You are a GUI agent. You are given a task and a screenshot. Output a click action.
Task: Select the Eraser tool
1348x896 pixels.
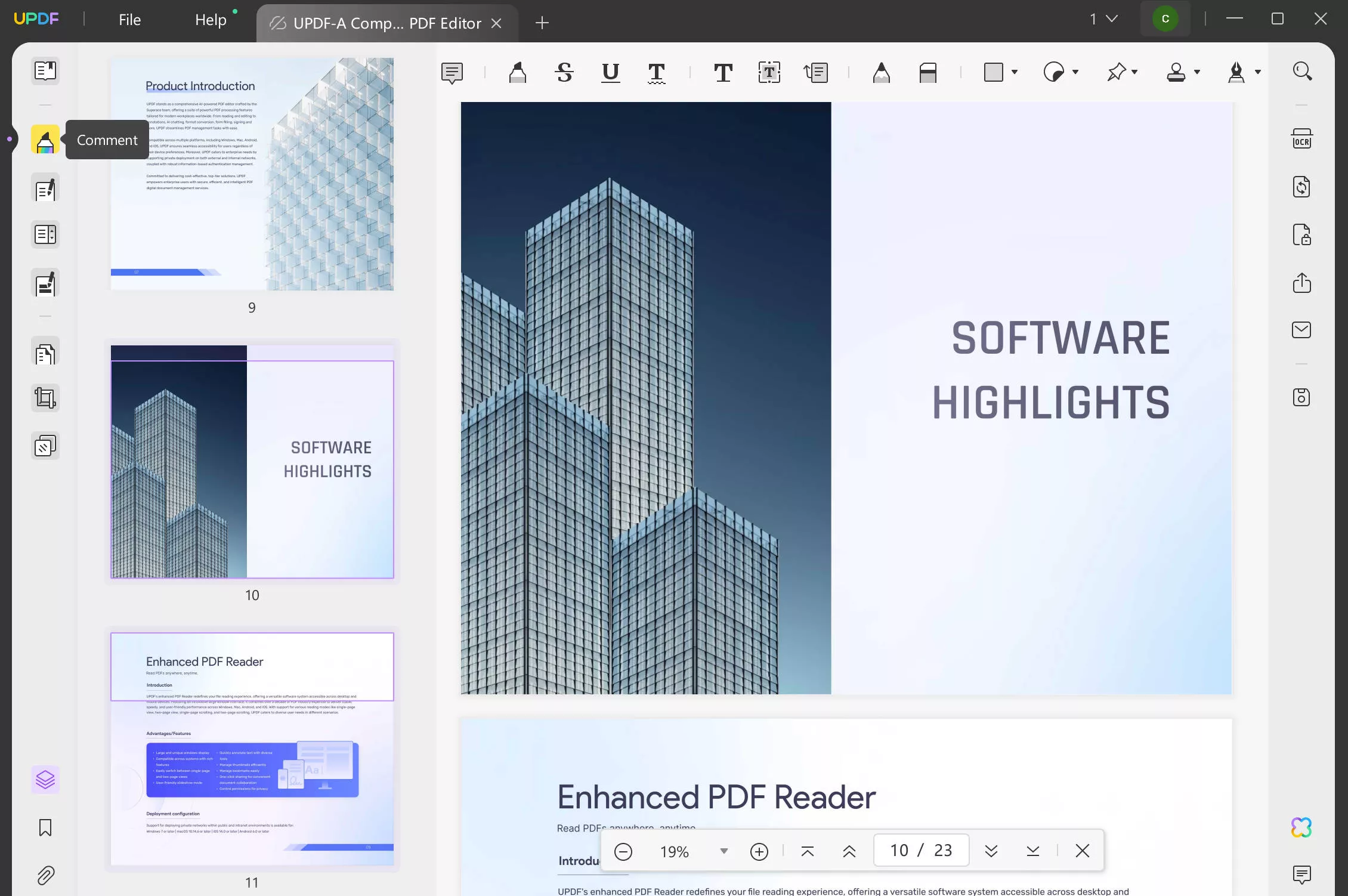tap(928, 73)
